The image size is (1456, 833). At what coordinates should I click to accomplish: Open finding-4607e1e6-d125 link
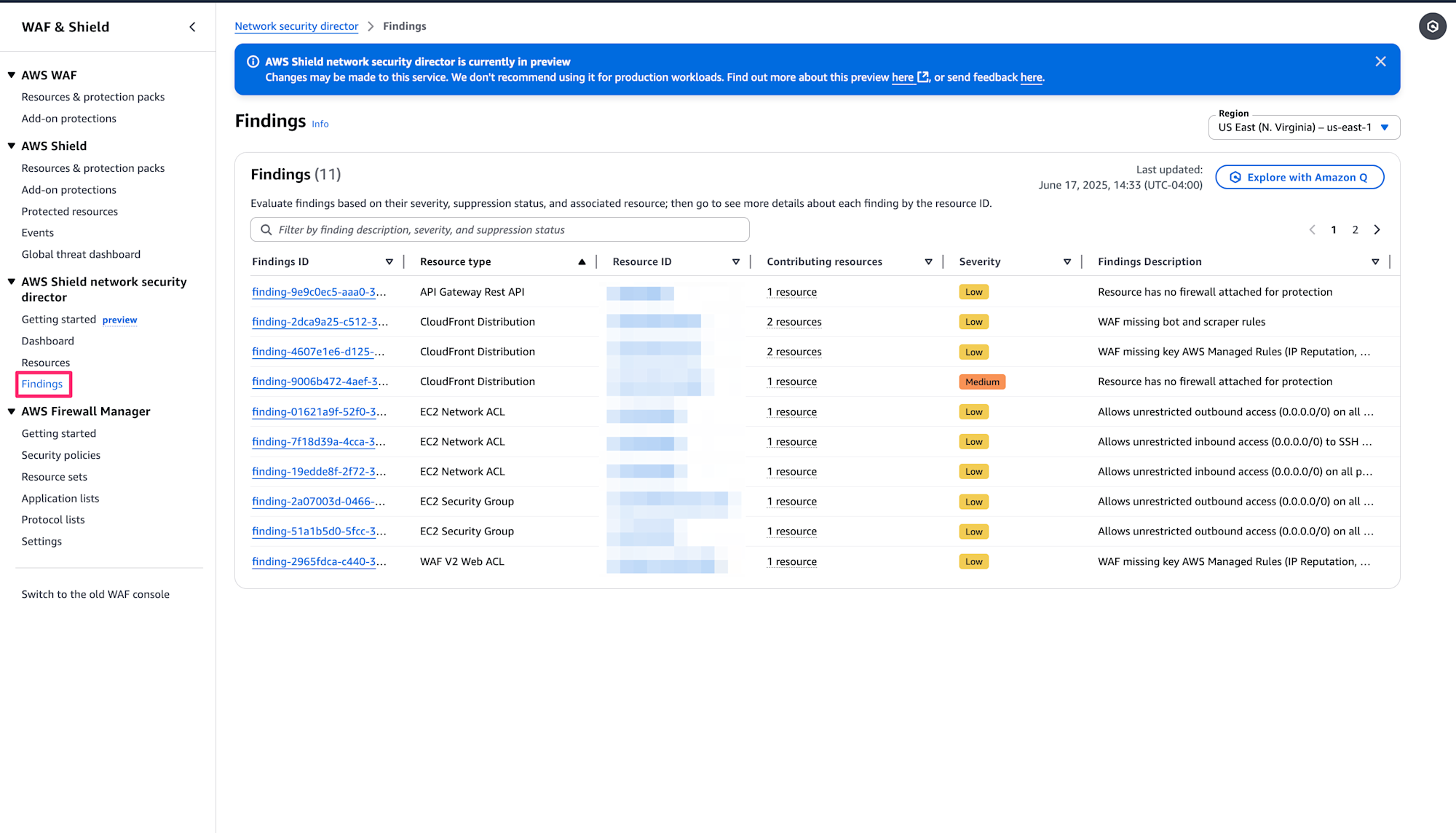pos(319,352)
